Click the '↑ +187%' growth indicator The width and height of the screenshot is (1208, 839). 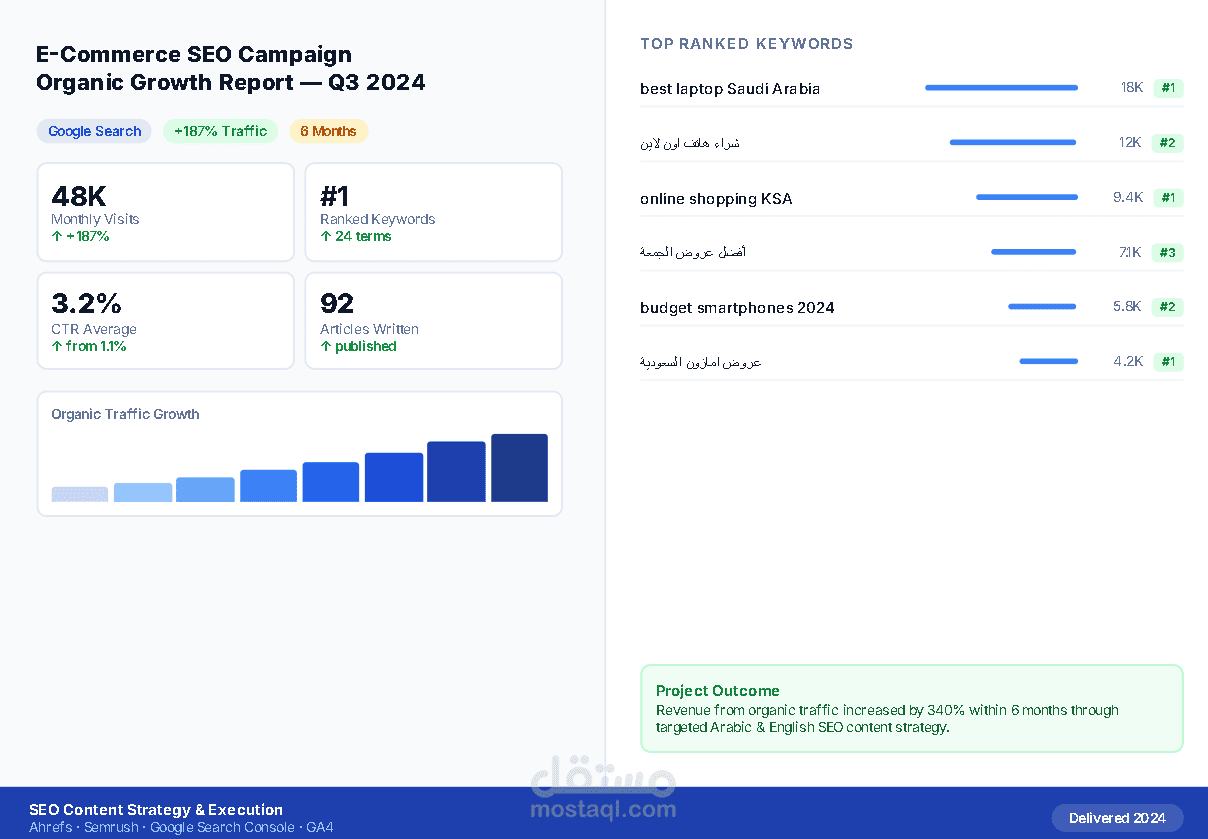pyautogui.click(x=80, y=237)
